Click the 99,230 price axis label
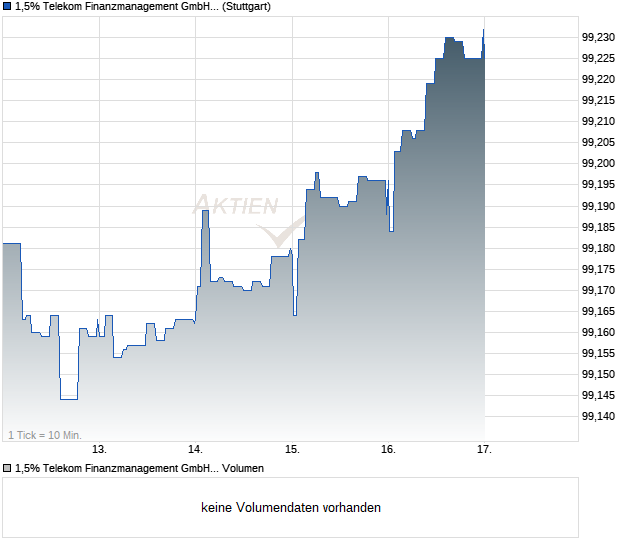 (x=598, y=37)
